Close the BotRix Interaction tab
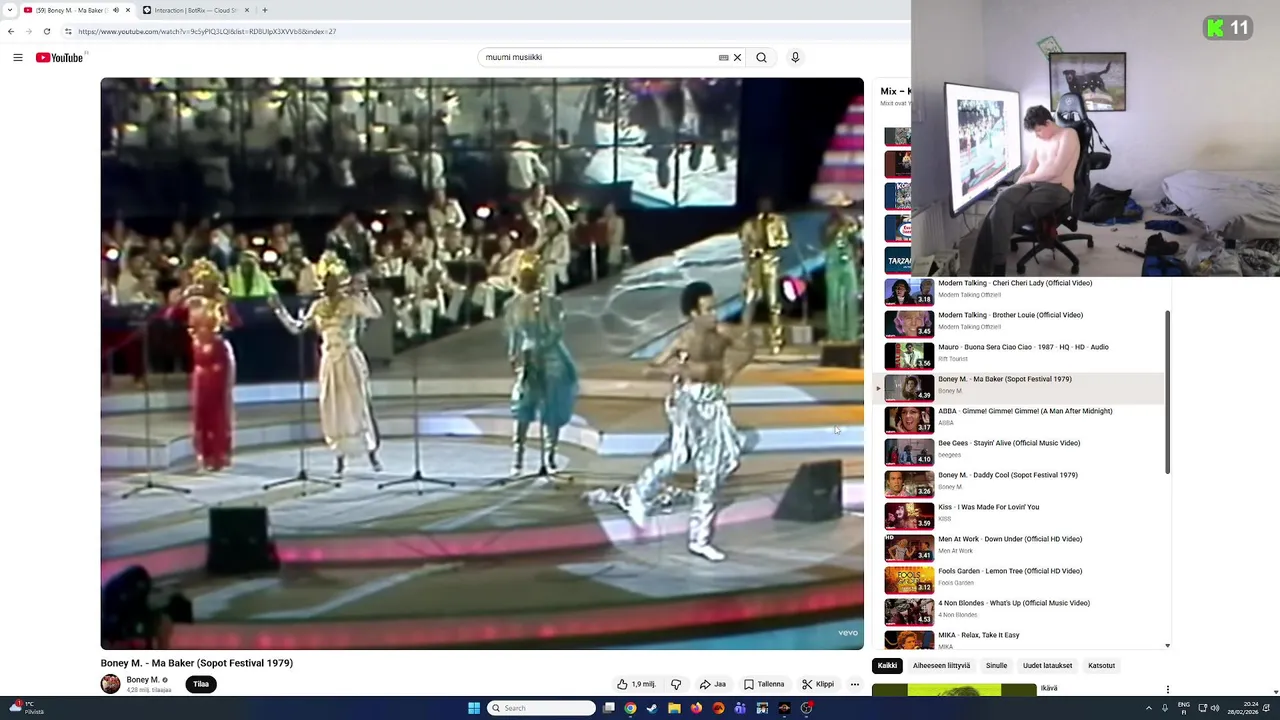 pos(249,10)
